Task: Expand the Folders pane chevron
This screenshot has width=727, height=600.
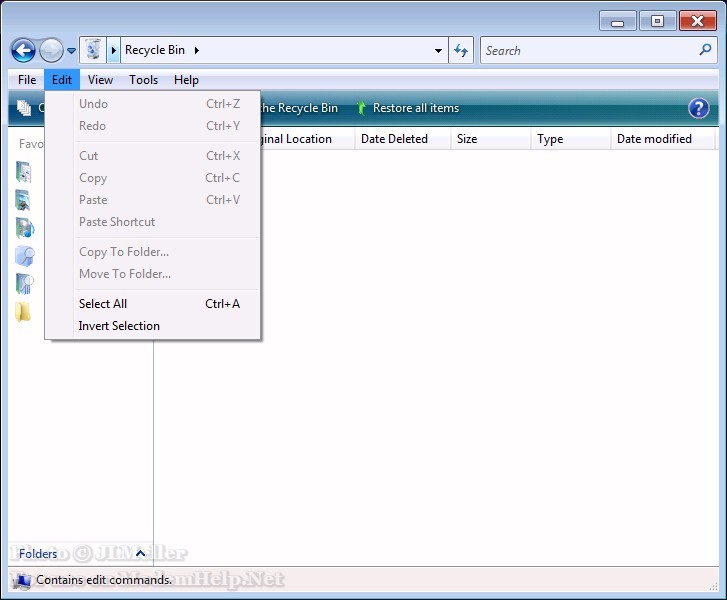Action: pos(140,553)
